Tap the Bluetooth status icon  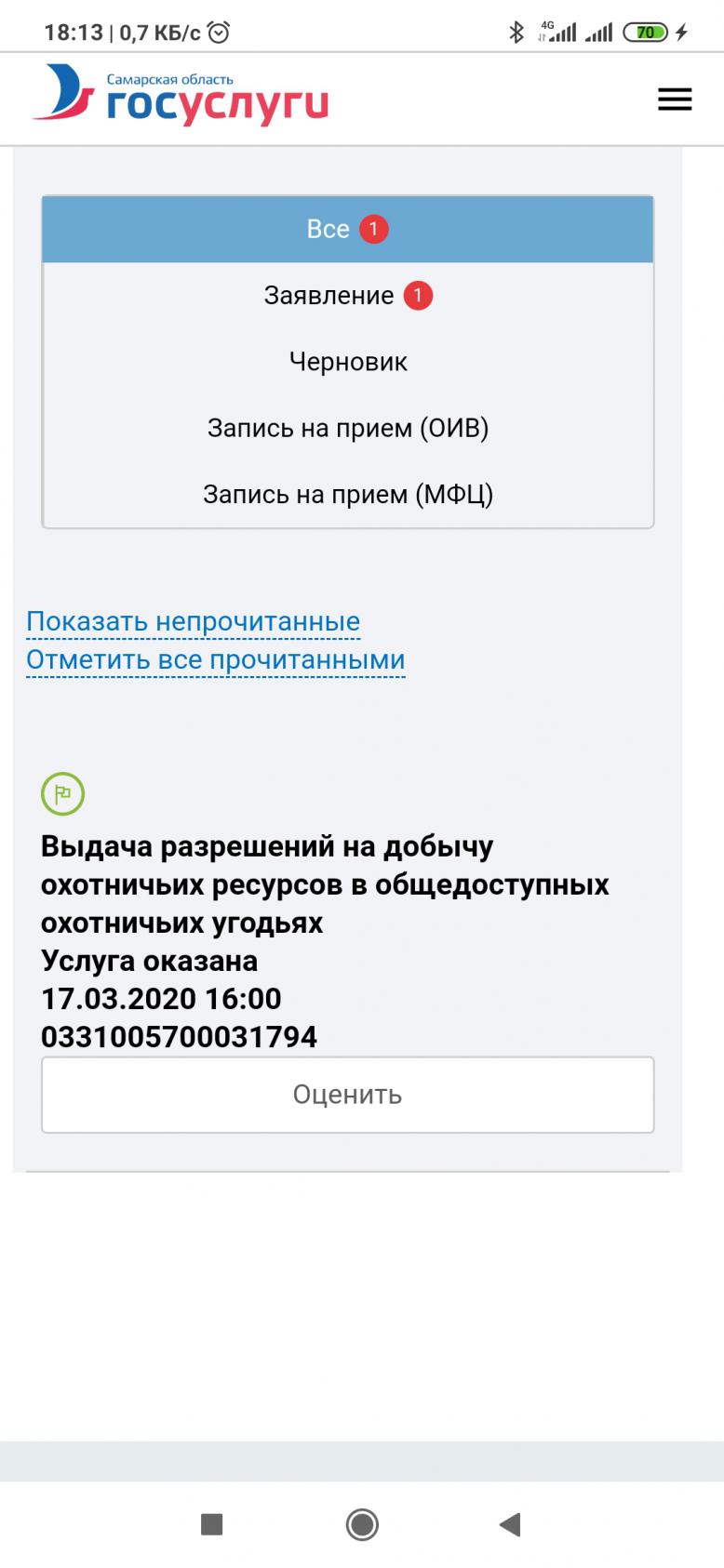[516, 33]
